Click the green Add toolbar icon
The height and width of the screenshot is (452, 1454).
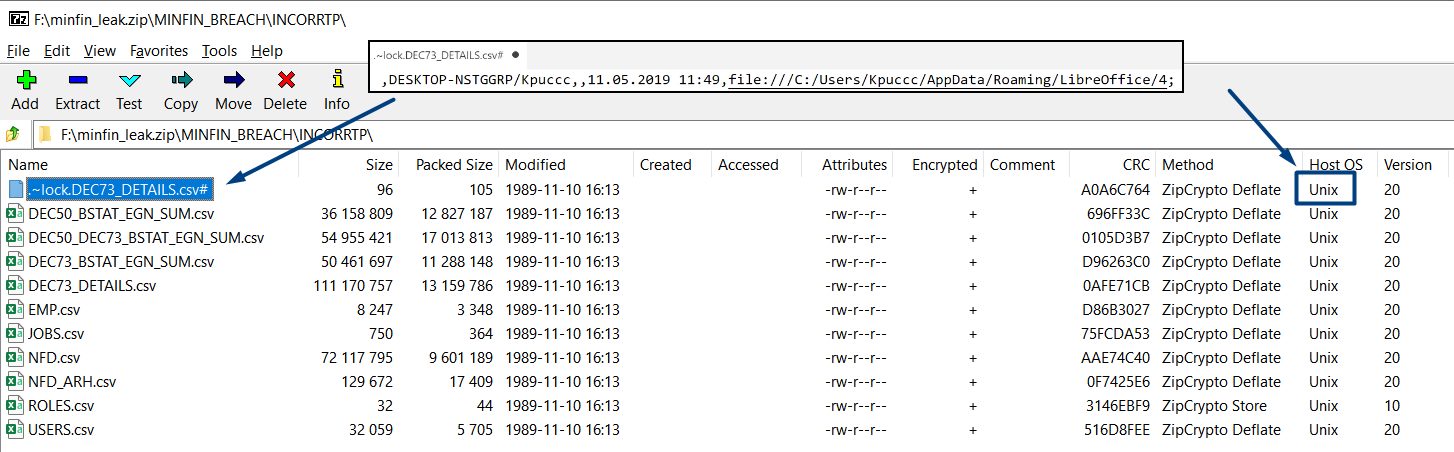tap(25, 82)
